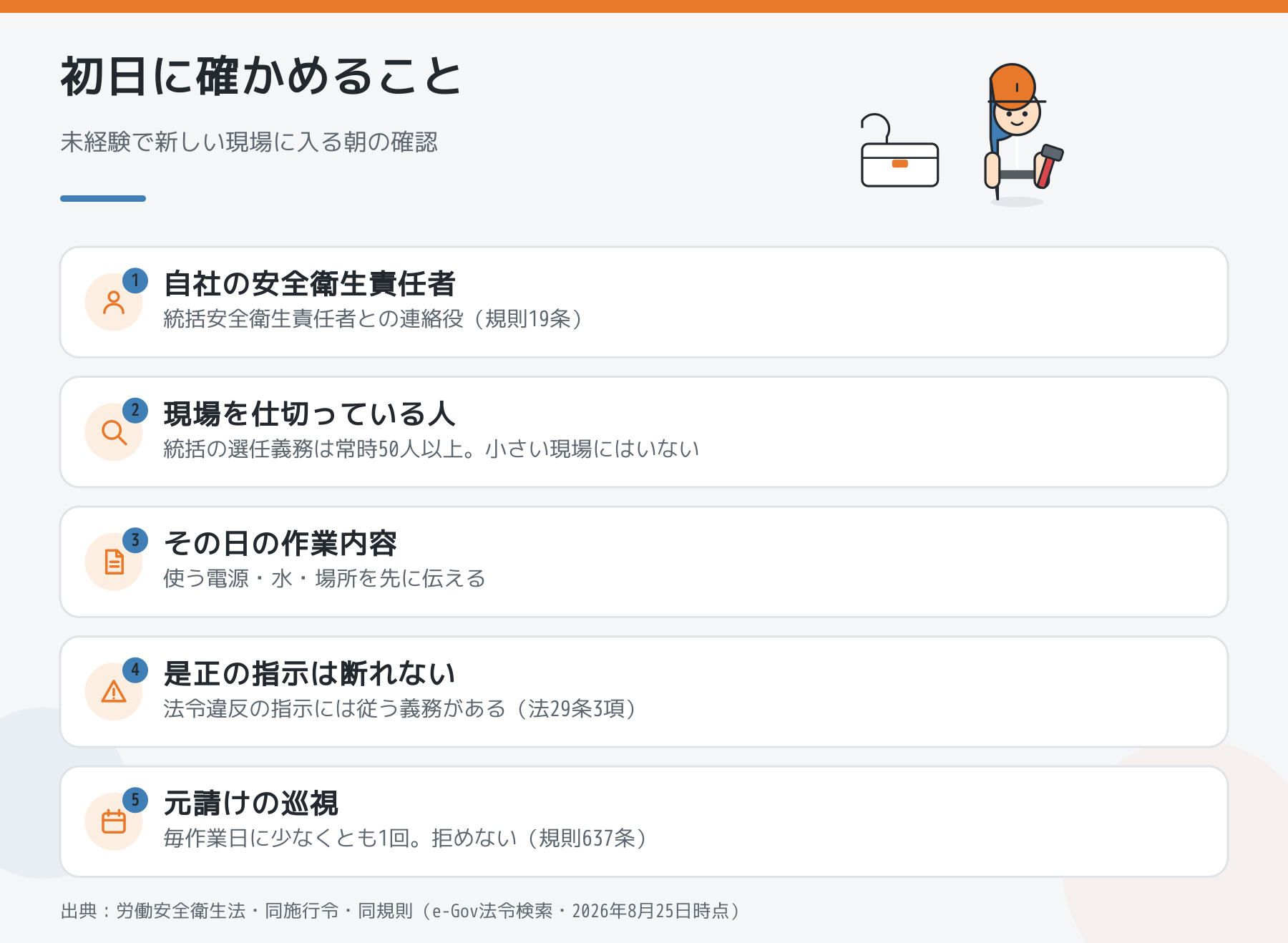
Task: Click the number 5 badge
Action: [x=135, y=800]
